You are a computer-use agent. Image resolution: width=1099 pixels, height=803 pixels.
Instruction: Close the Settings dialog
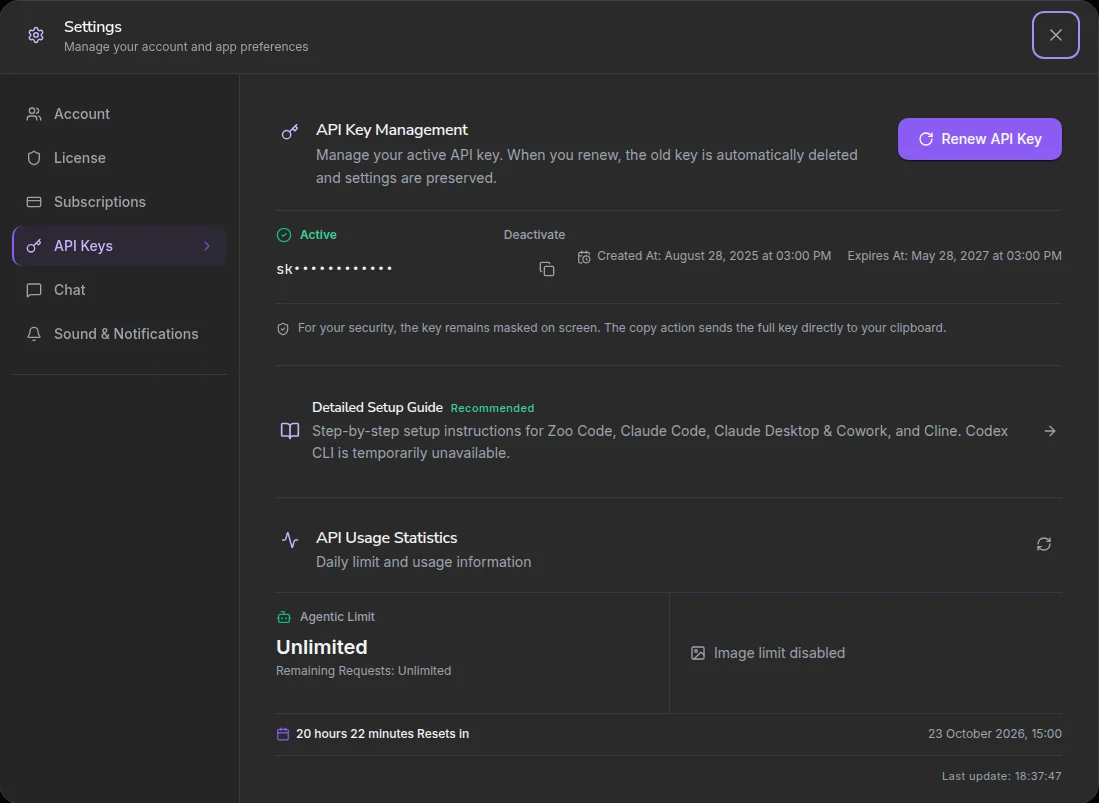point(1056,35)
